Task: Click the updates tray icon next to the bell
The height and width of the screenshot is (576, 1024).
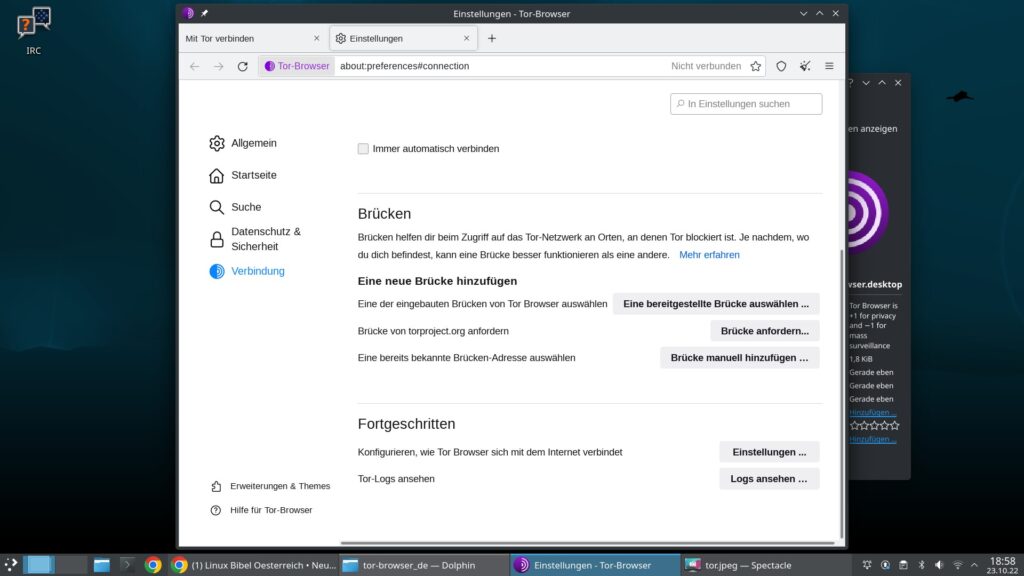Action: click(x=885, y=565)
